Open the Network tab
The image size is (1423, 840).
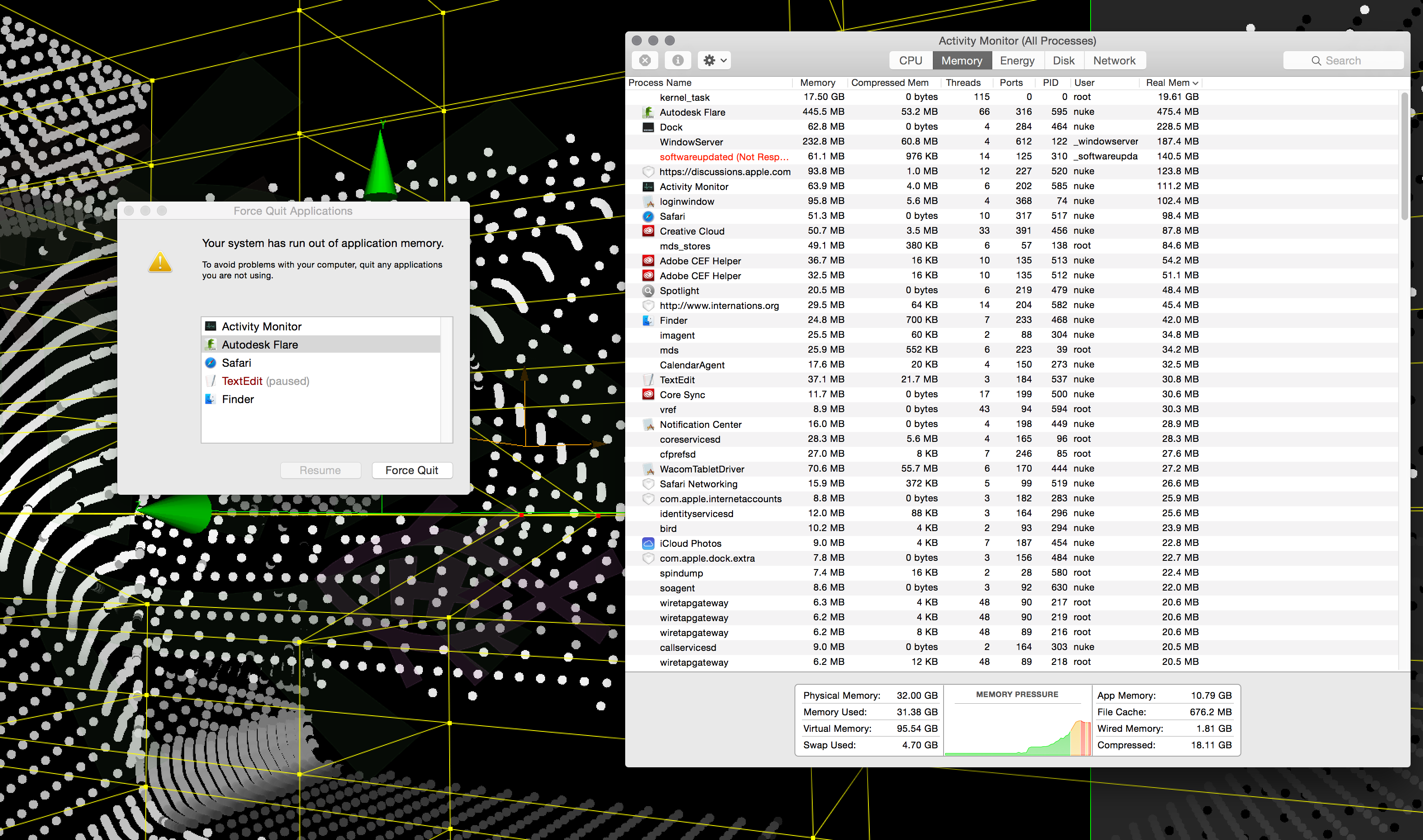click(x=1114, y=61)
